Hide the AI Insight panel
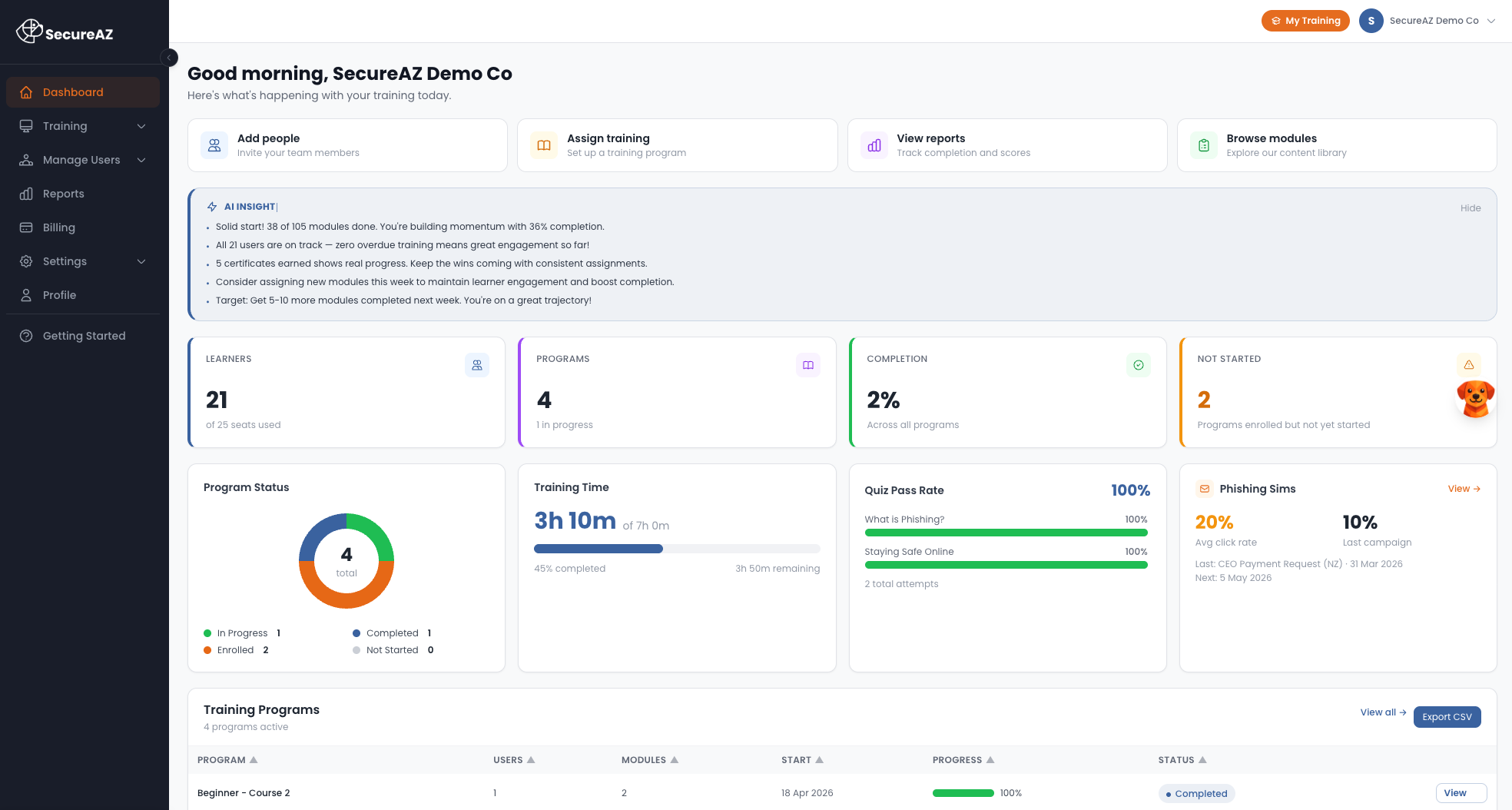Screen dimensions: 1512x810 click(x=1471, y=208)
